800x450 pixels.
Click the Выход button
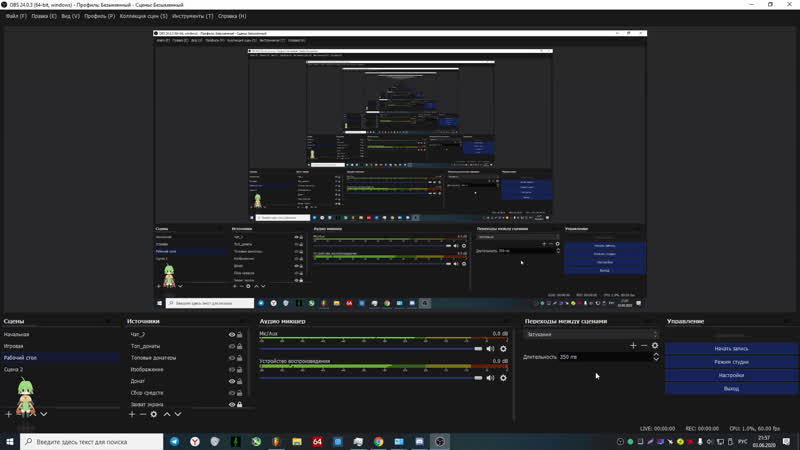coord(731,388)
